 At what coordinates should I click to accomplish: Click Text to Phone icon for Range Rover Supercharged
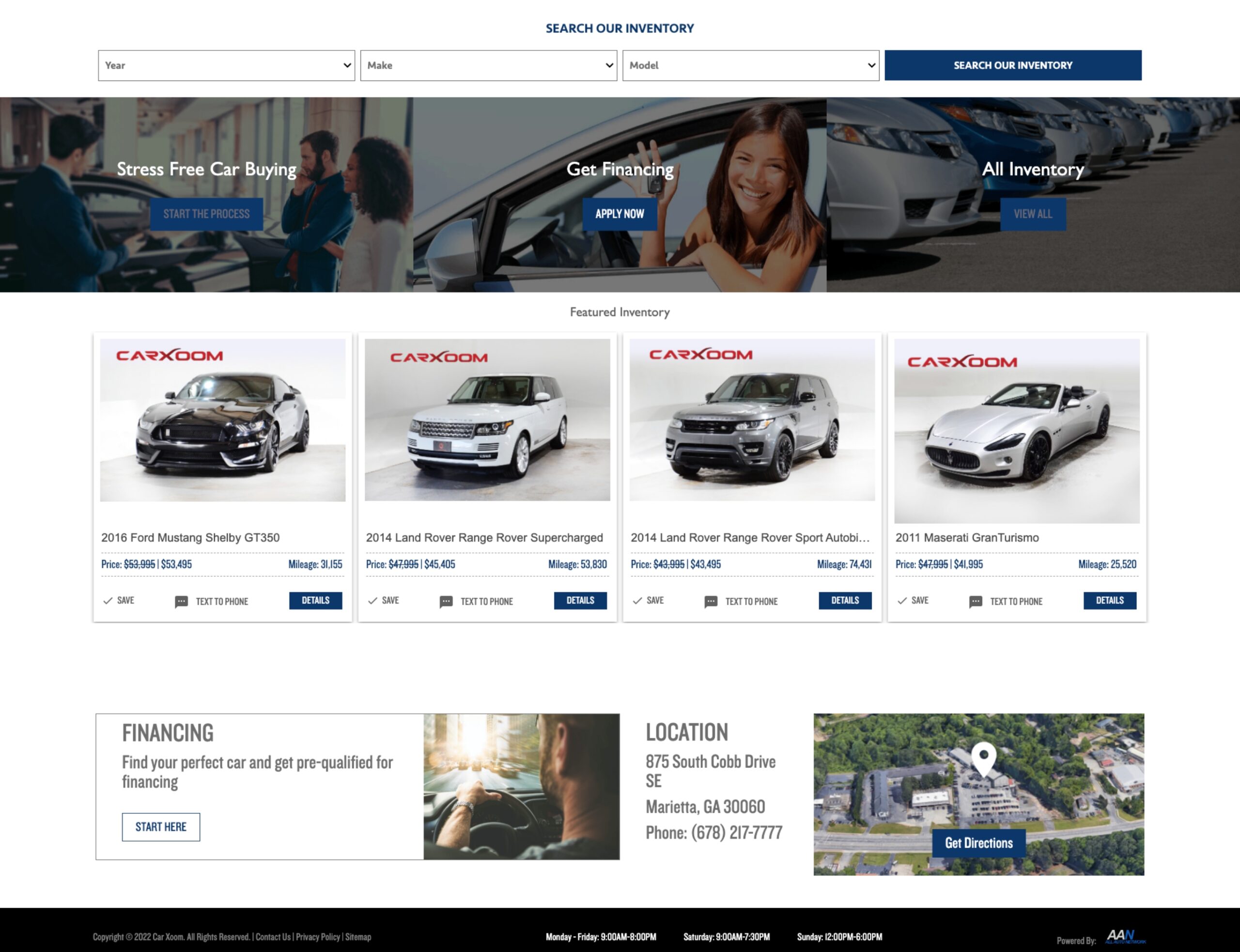tap(446, 602)
